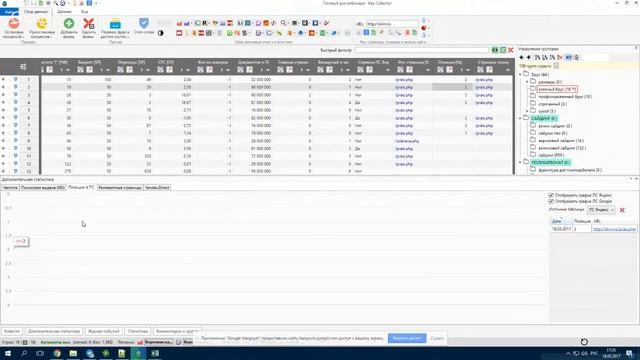Click the red Stop processes icon
The width and height of the screenshot is (640, 360).
click(13, 24)
